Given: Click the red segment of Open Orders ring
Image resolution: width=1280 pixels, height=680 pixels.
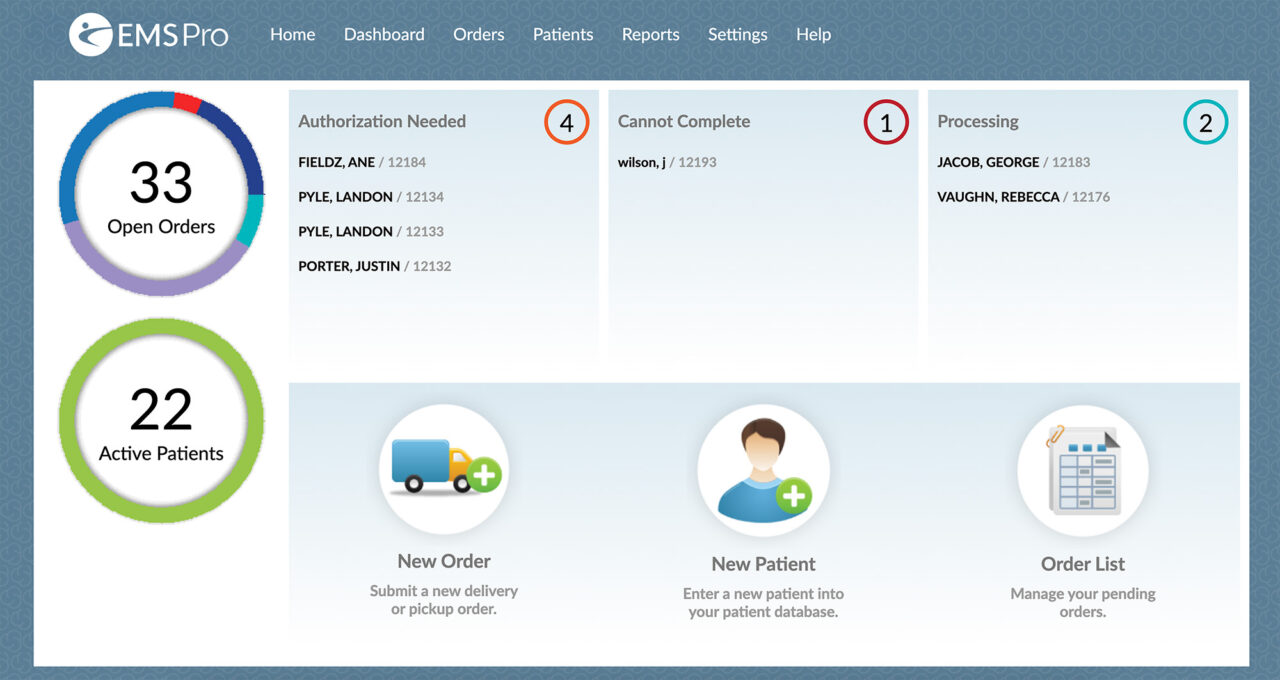Looking at the screenshot, I should 187,101.
